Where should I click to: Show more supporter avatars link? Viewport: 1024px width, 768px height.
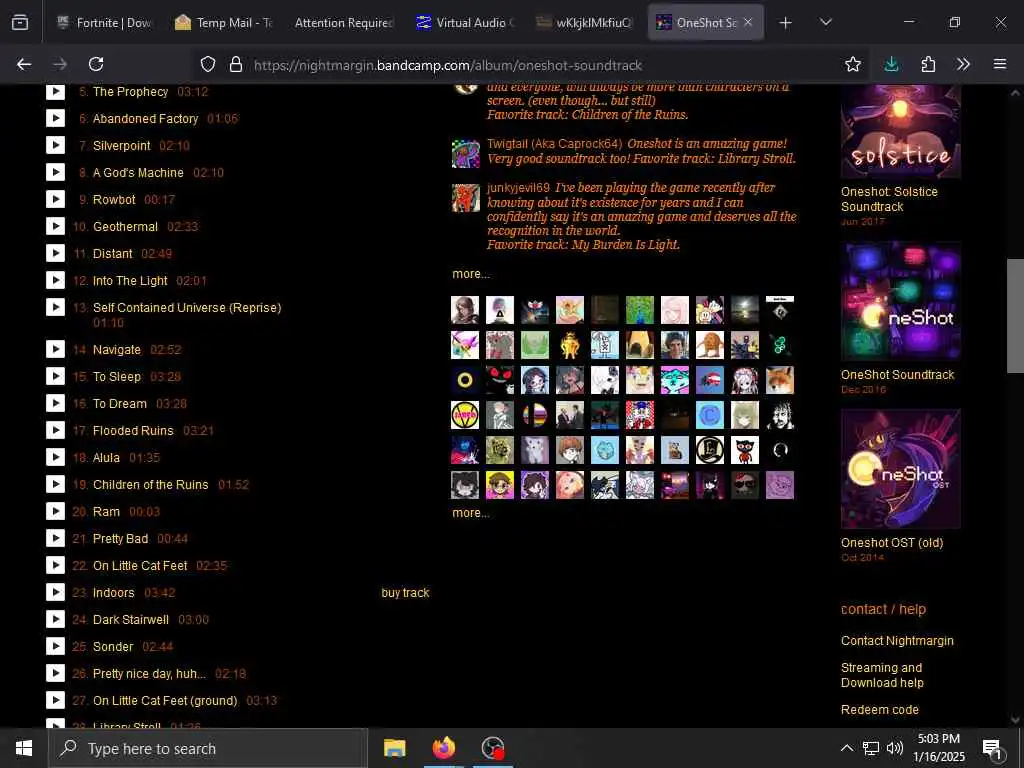coord(471,513)
